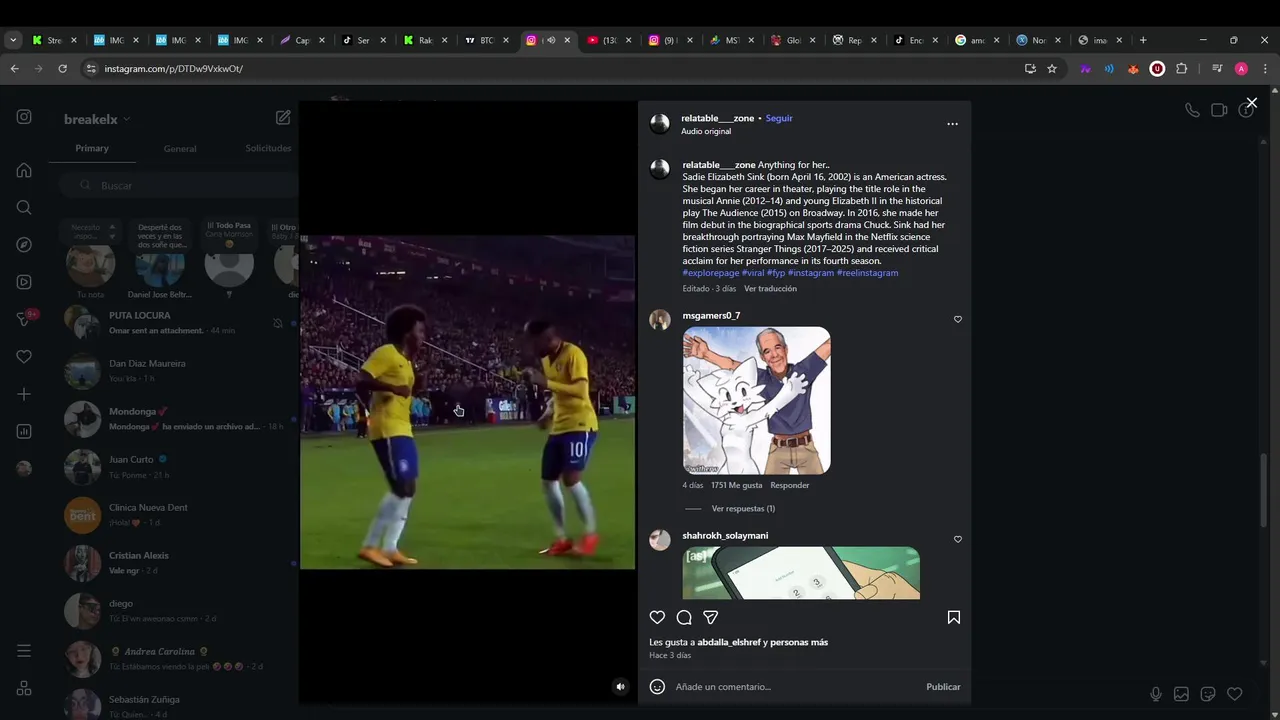Screen dimensions: 1280x720
Task: Follow relatable___zone with the Seguir button
Action: (779, 118)
